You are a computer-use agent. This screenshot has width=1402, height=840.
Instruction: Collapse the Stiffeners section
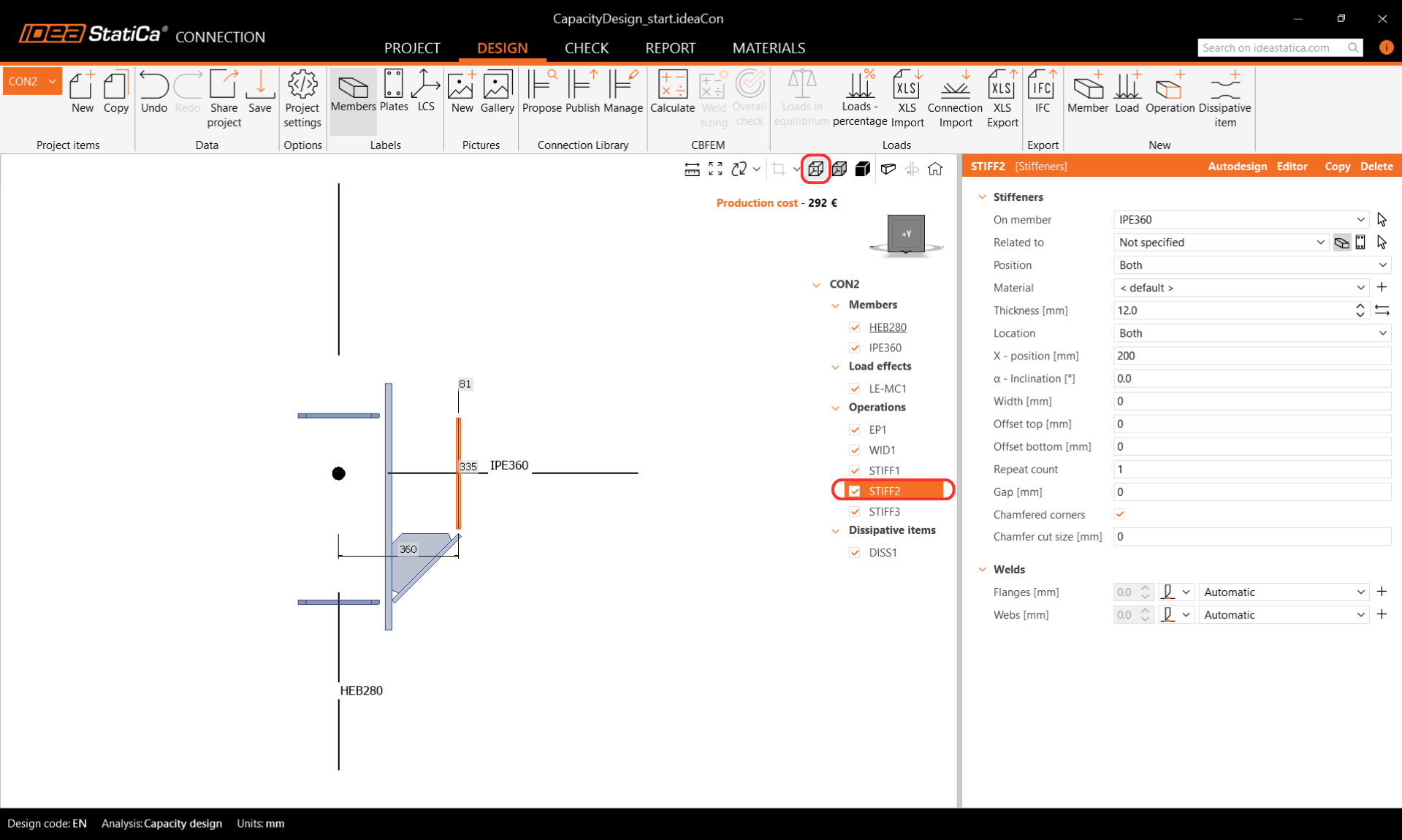pyautogui.click(x=983, y=197)
